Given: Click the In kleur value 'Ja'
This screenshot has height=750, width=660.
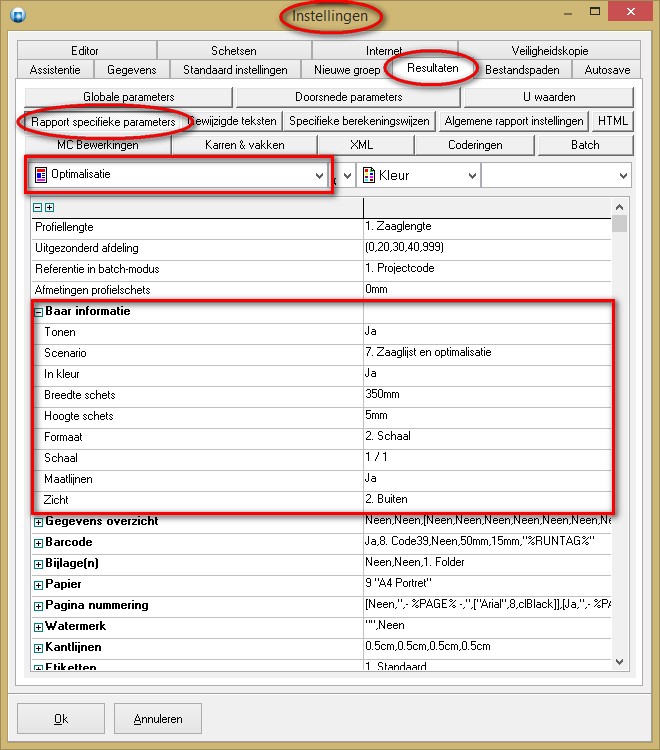Looking at the screenshot, I should pos(371,373).
